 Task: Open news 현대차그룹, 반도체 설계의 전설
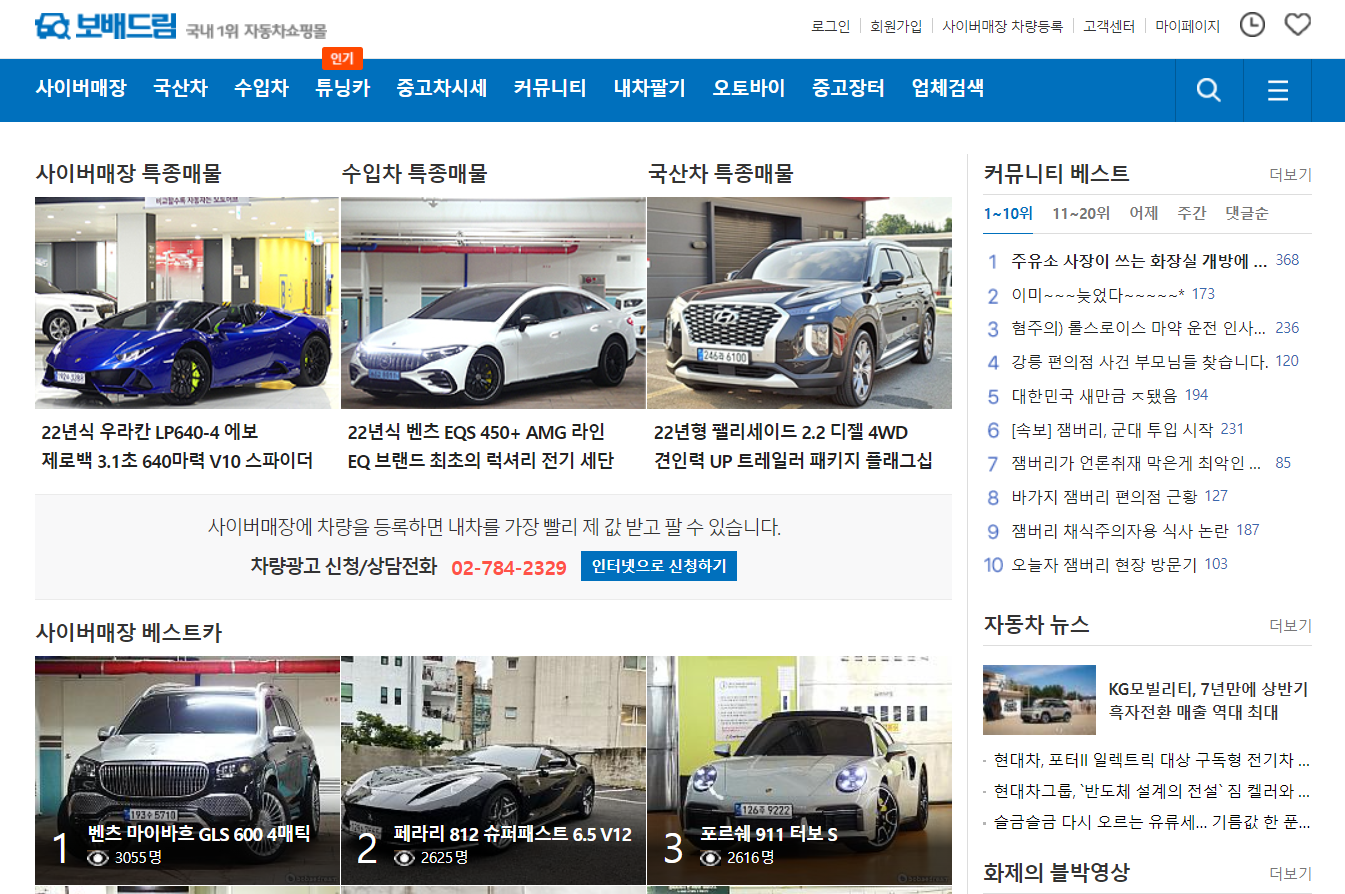coord(1151,792)
